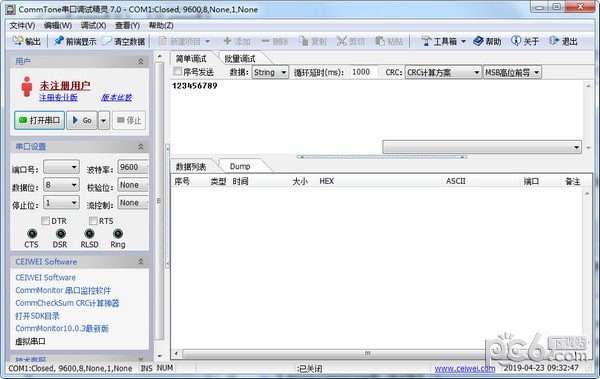Click the CTS indicator light
Screen dimensions: 600x379
pos(32,234)
